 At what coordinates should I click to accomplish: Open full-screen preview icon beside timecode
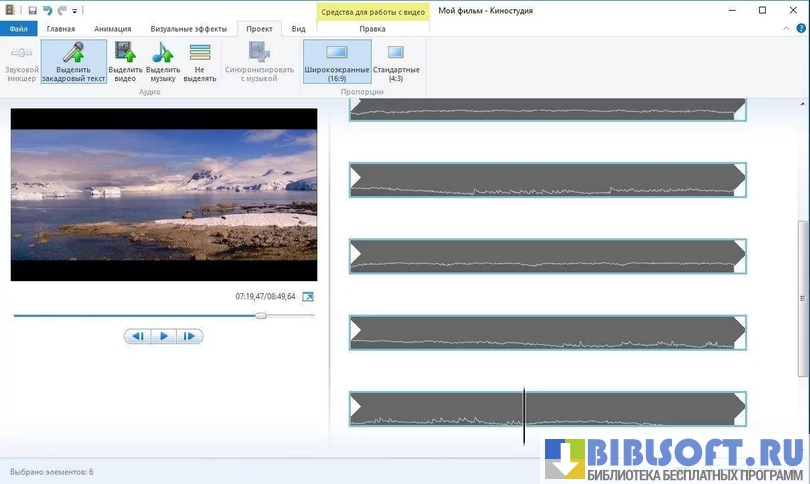point(308,297)
